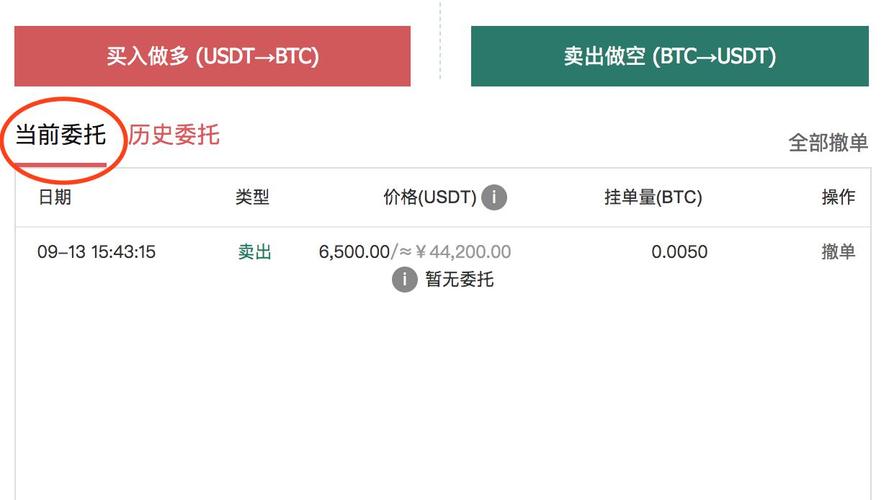Click the info icon next to 价格(USDT)
889x500 pixels.
(494, 197)
